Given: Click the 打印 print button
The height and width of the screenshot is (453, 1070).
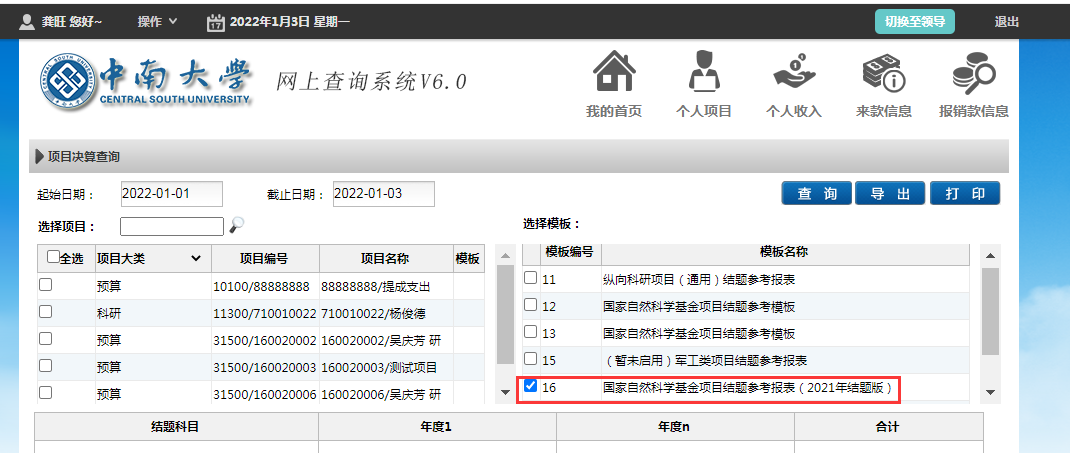Looking at the screenshot, I should click(965, 194).
